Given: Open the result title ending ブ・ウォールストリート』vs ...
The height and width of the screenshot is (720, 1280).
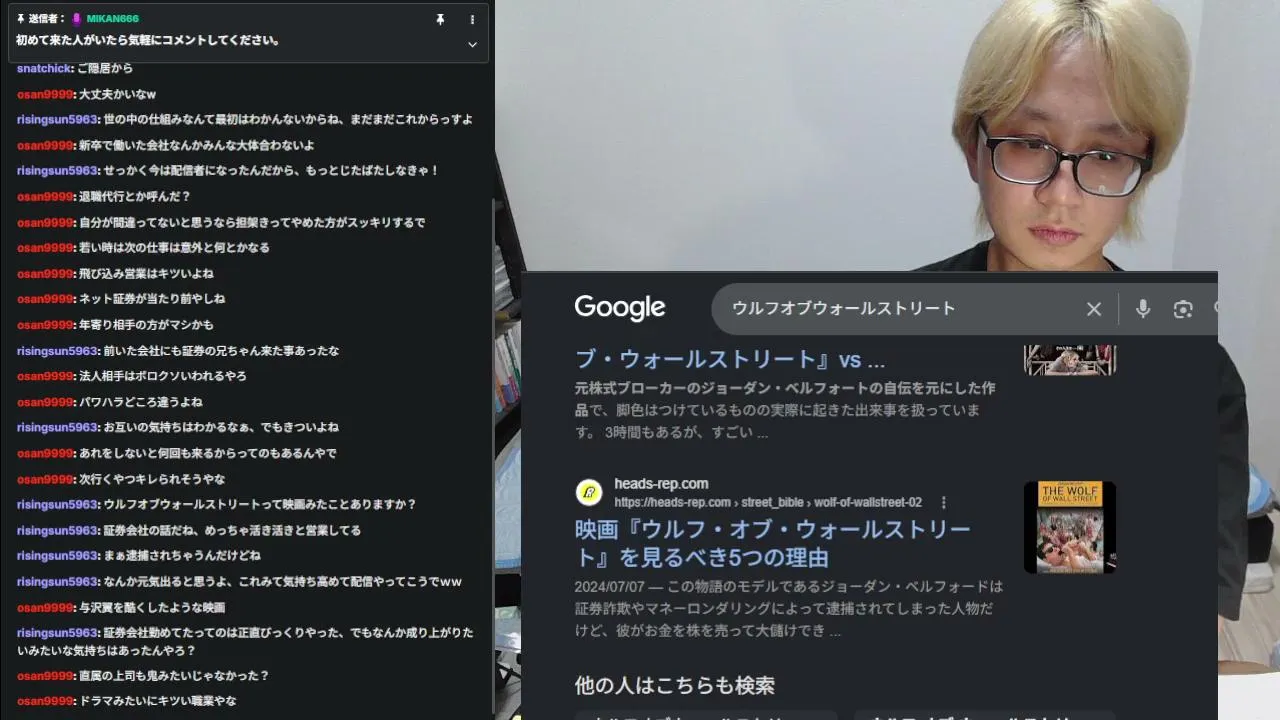Looking at the screenshot, I should click(730, 360).
